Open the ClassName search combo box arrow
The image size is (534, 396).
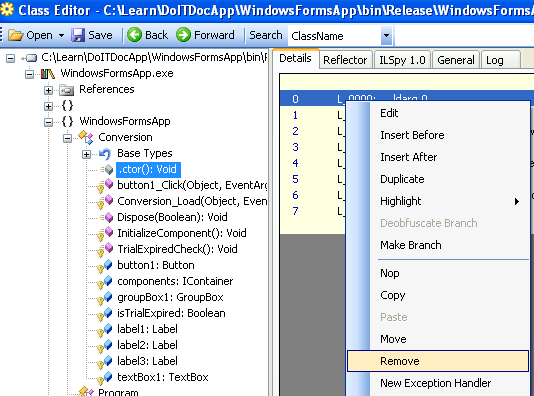[x=386, y=35]
